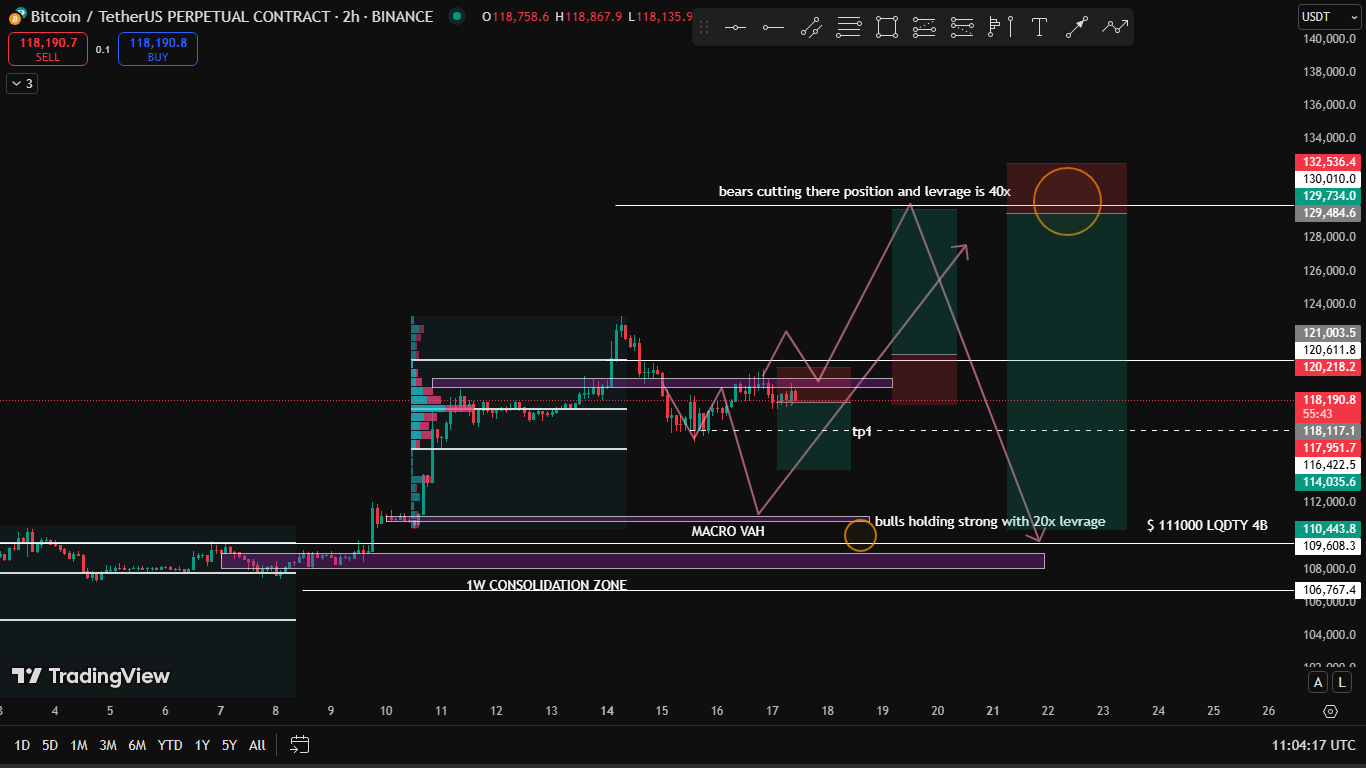Select the 'MACRO VAH' text label
This screenshot has height=768, width=1366.
tap(728, 532)
